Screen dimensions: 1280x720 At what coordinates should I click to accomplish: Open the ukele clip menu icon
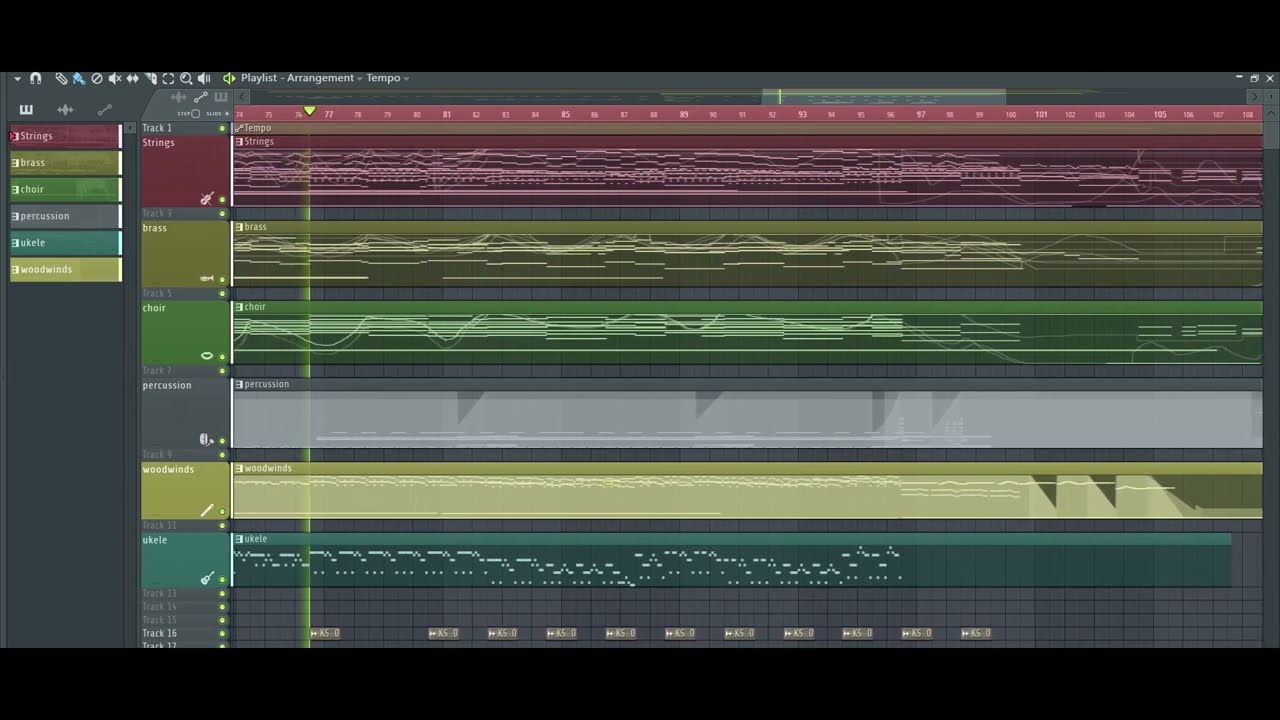pos(239,539)
